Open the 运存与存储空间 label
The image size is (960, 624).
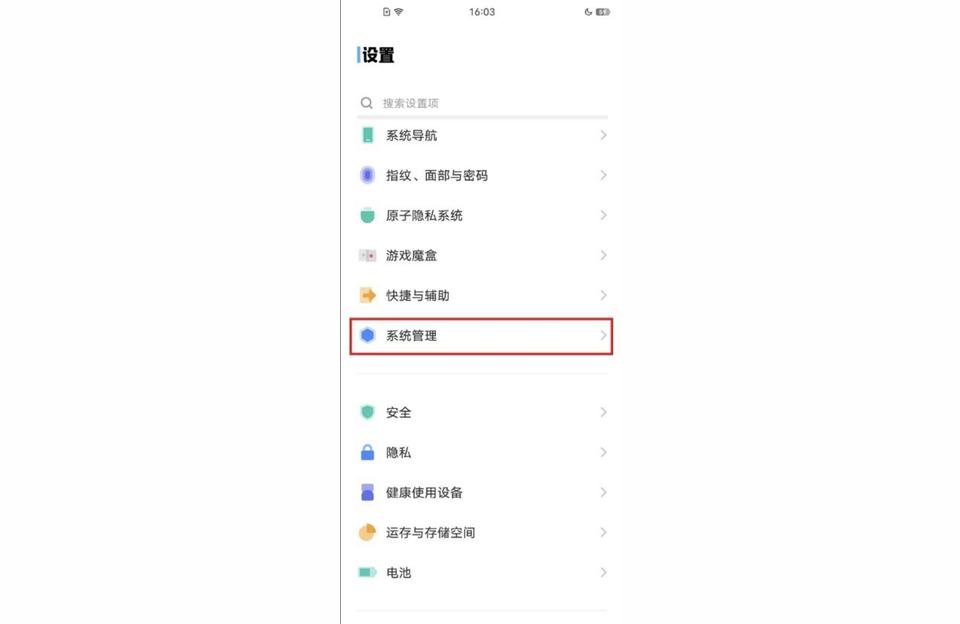pyautogui.click(x=430, y=532)
